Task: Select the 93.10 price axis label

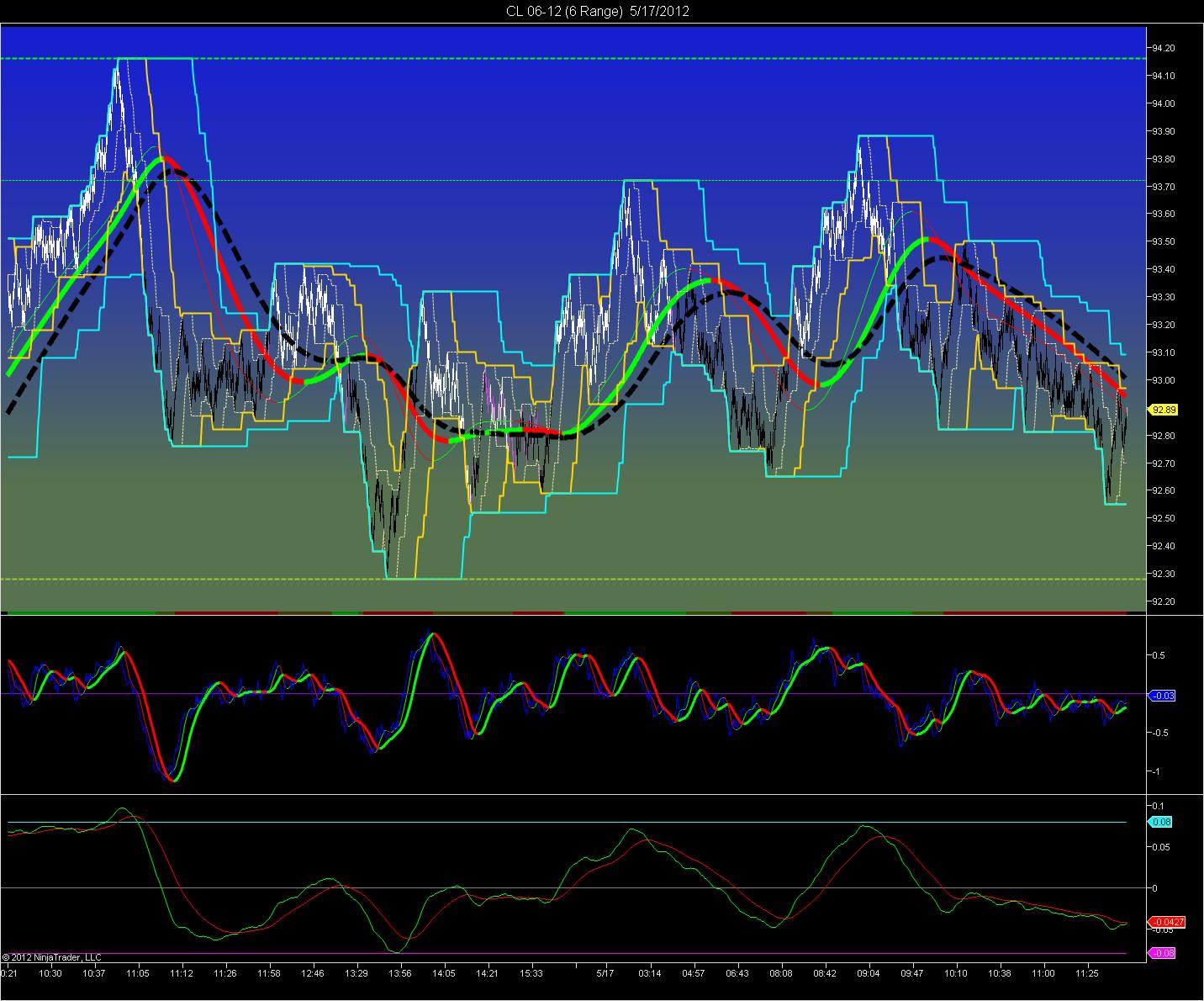Action: click(1164, 353)
